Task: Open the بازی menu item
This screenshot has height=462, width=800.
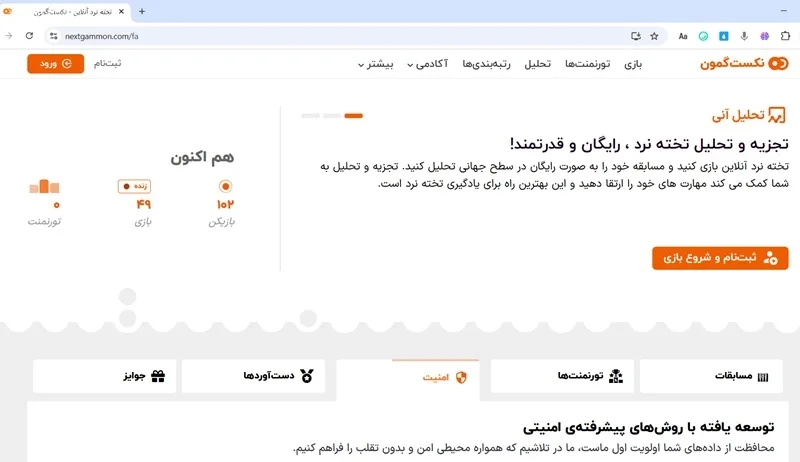Action: click(633, 64)
